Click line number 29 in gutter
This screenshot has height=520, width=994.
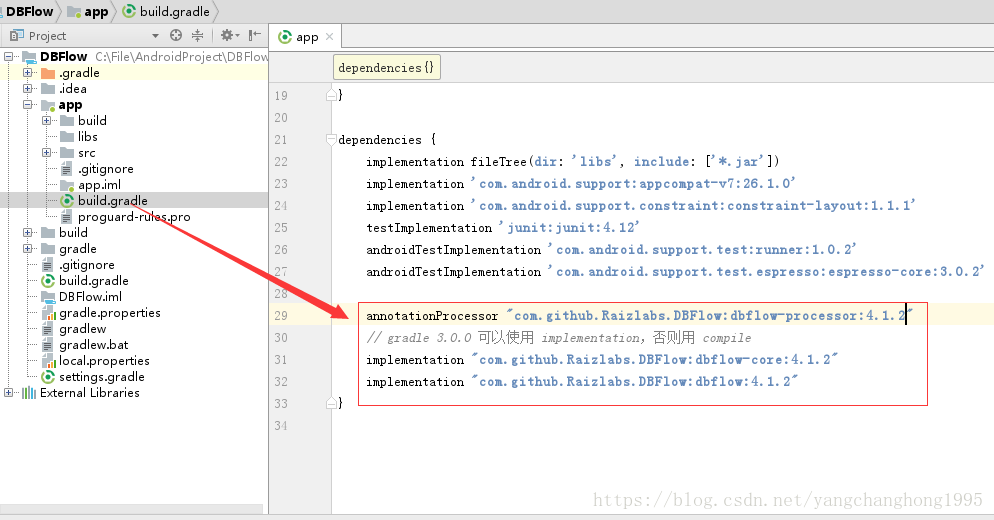click(281, 315)
